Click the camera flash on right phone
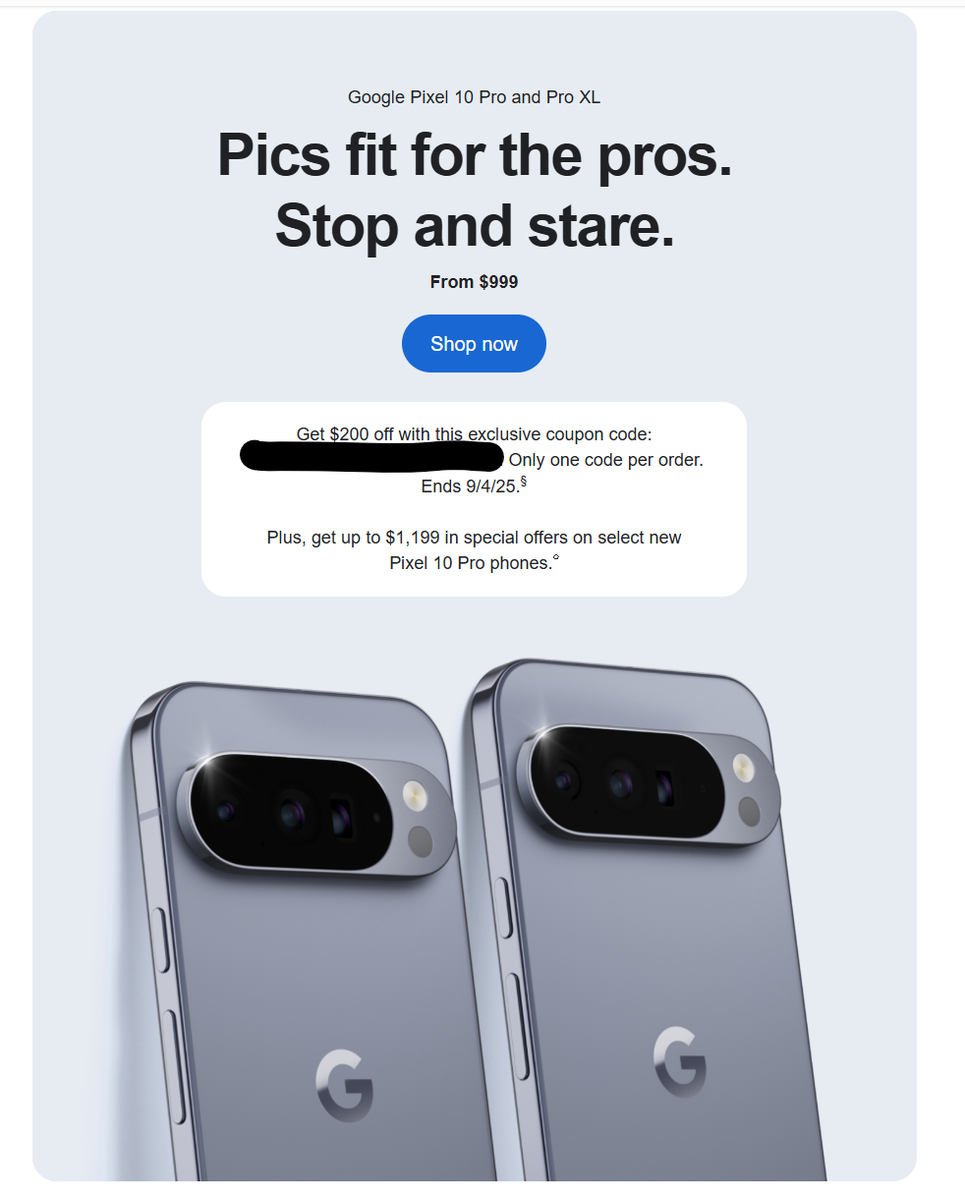 pyautogui.click(x=745, y=768)
